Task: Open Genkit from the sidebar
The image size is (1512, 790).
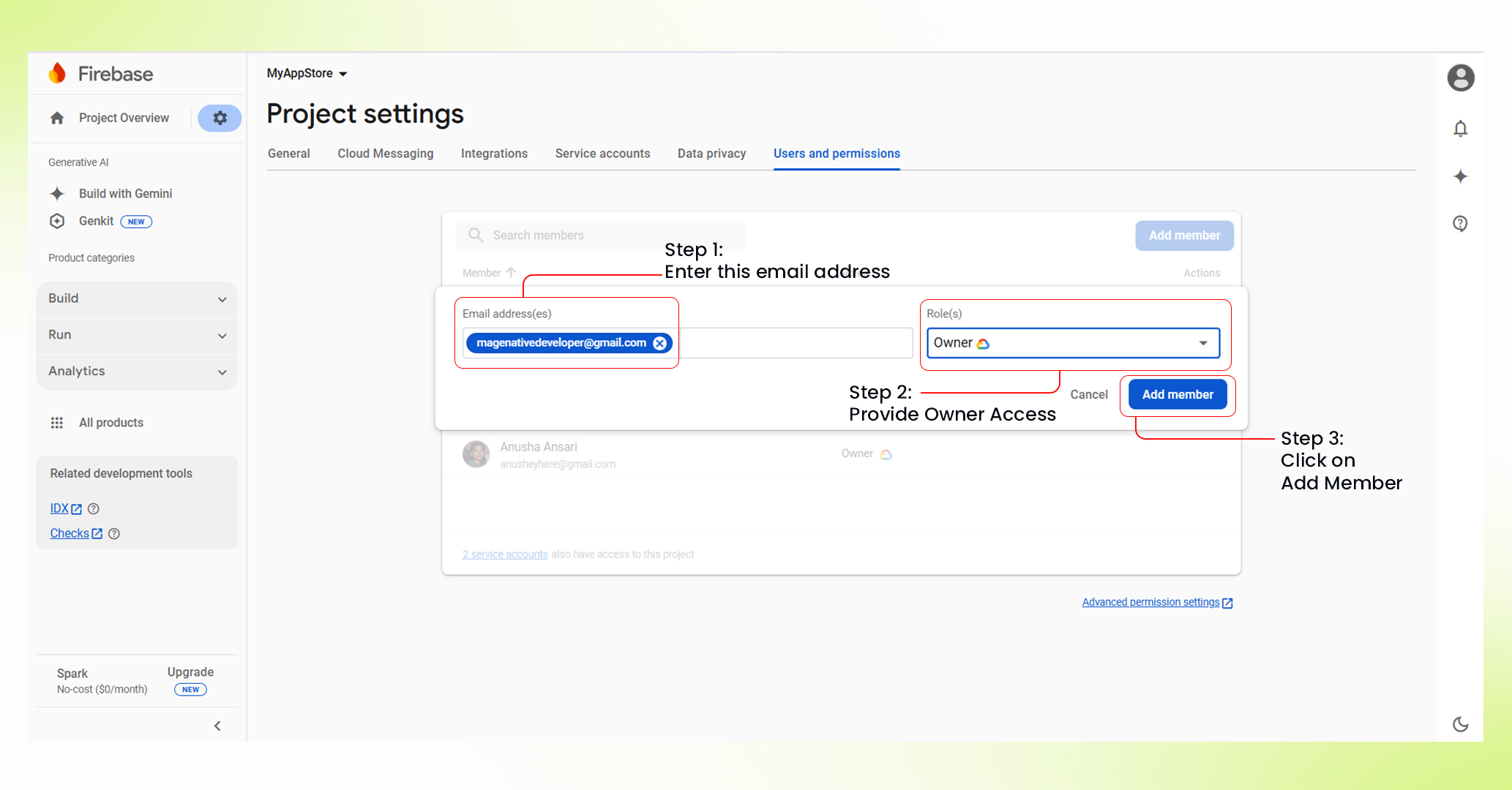Action: tap(96, 221)
